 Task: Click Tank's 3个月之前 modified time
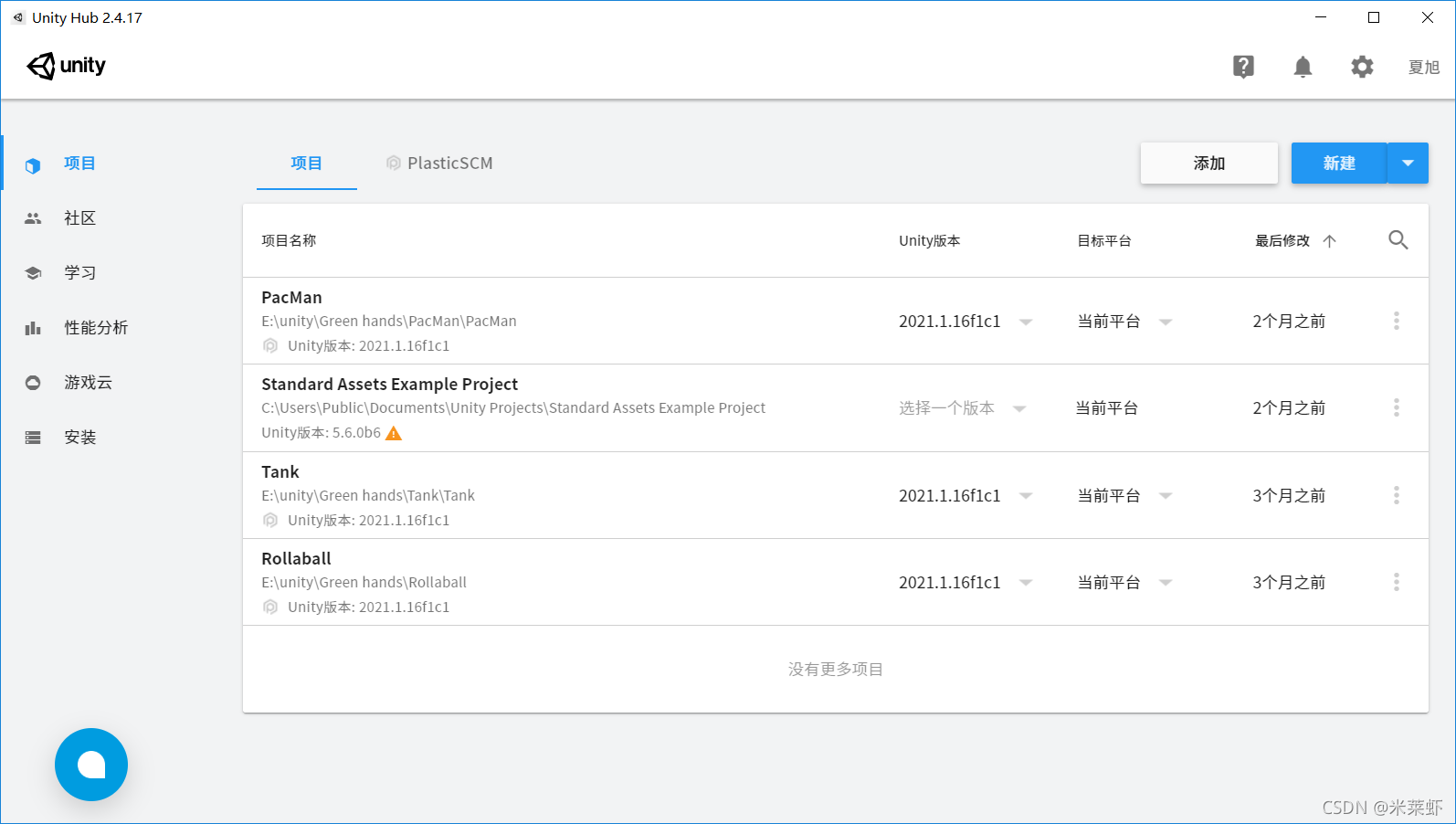click(x=1289, y=496)
